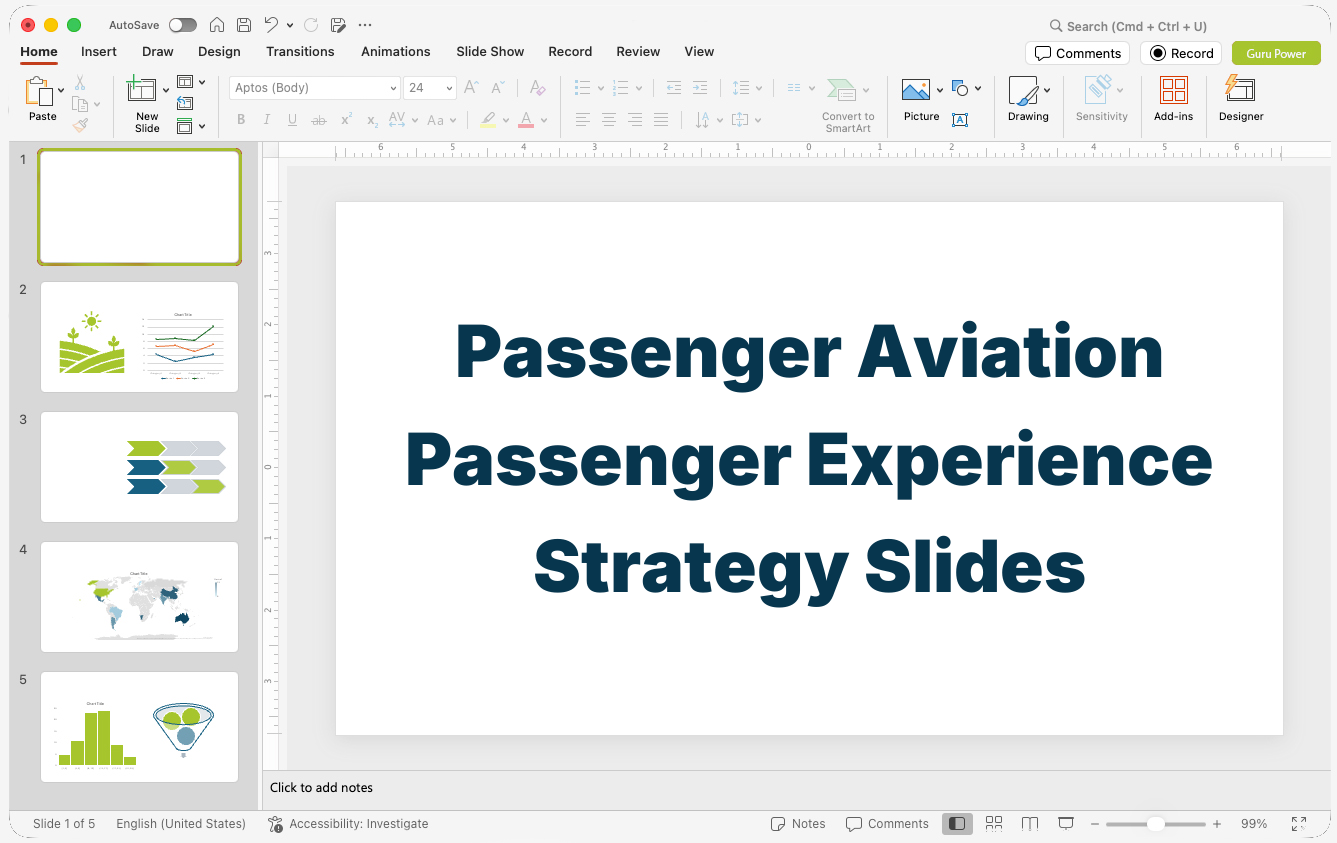Screen dimensions: 1337x843
Task: Click the Home icon in title bar
Action: pyautogui.click(x=217, y=25)
